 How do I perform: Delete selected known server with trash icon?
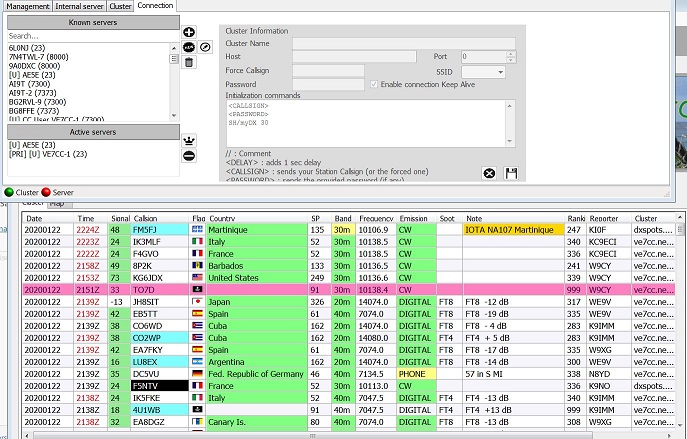189,62
